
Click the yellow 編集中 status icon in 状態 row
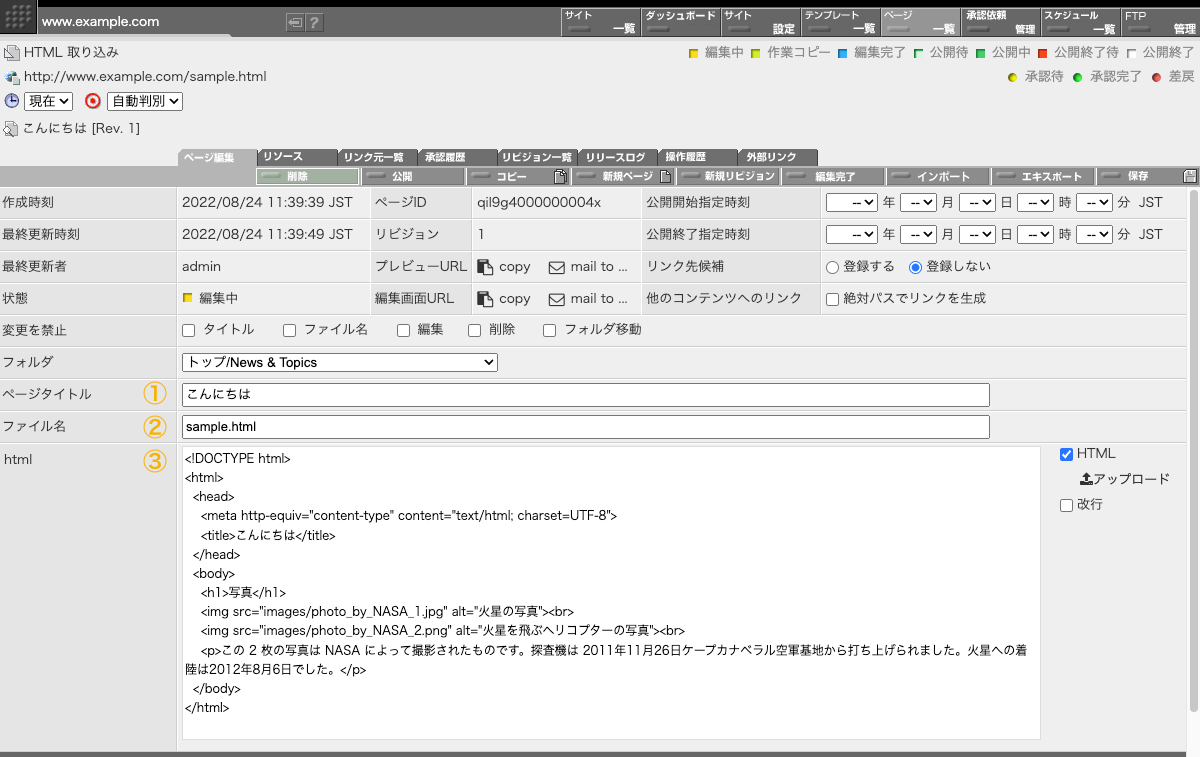pos(187,298)
